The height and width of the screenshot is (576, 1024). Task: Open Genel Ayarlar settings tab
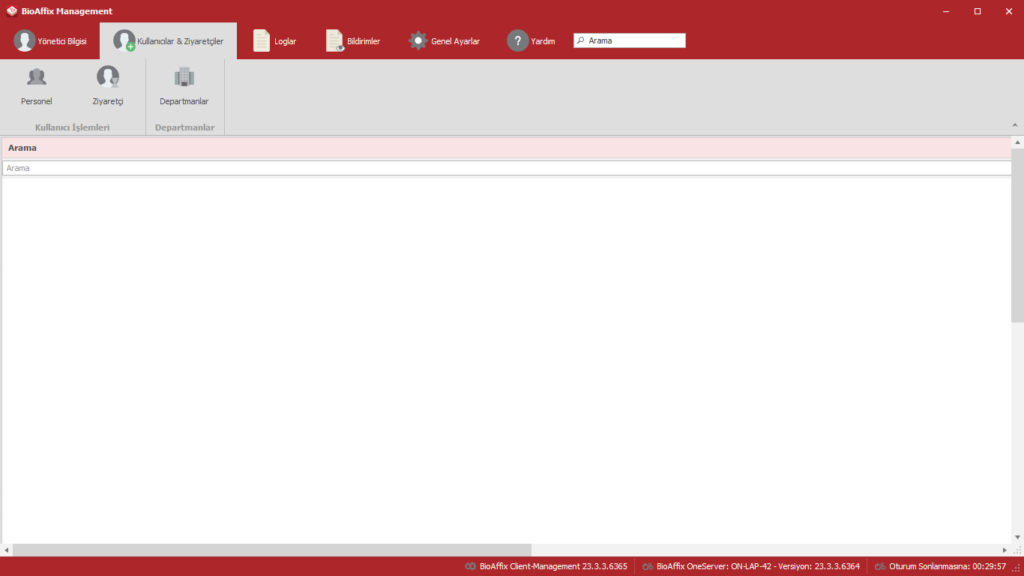tap(444, 40)
